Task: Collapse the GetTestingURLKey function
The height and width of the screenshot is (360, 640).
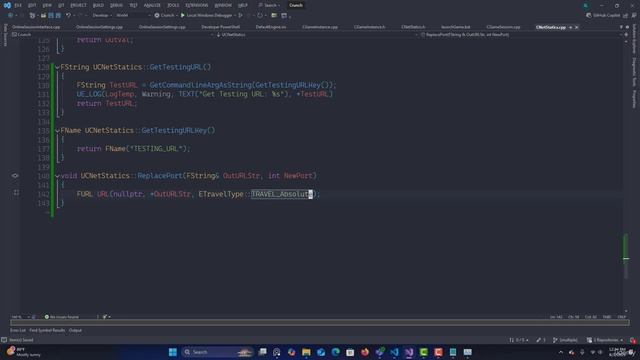Action: tap(57, 131)
